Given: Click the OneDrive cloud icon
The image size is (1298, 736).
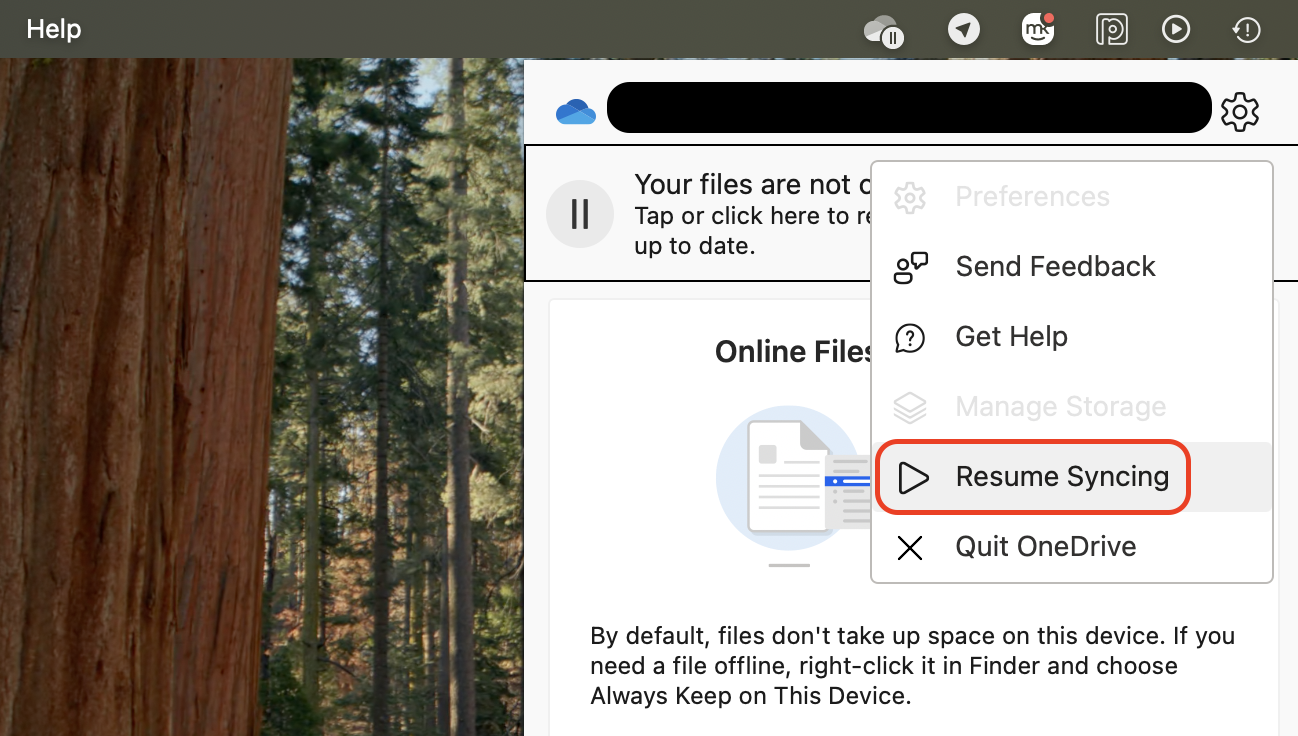Looking at the screenshot, I should coord(576,112).
